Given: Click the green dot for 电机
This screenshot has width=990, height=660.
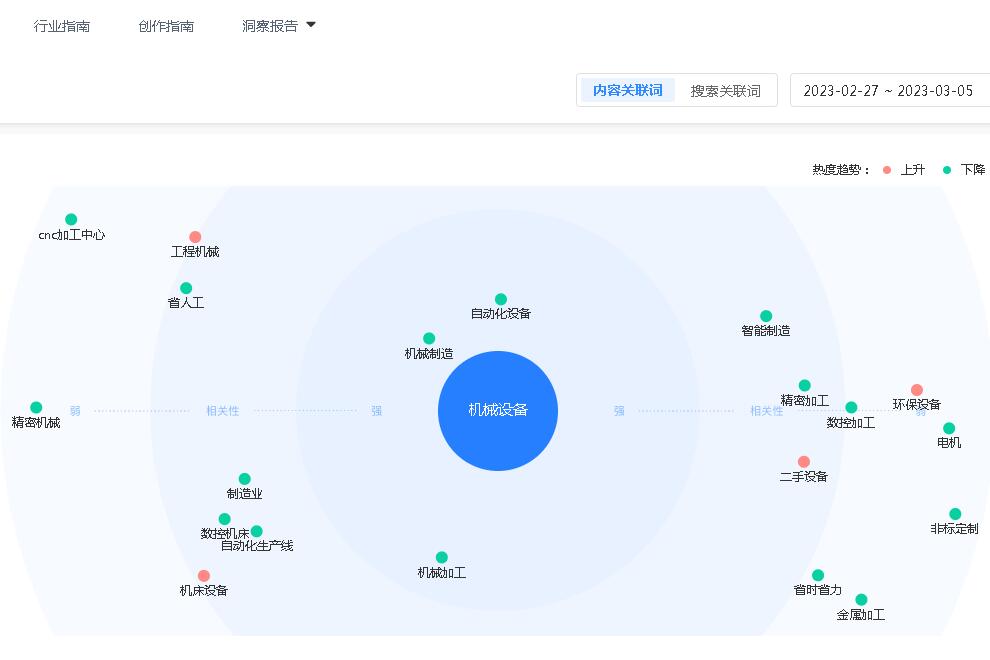Looking at the screenshot, I should coord(949,428).
